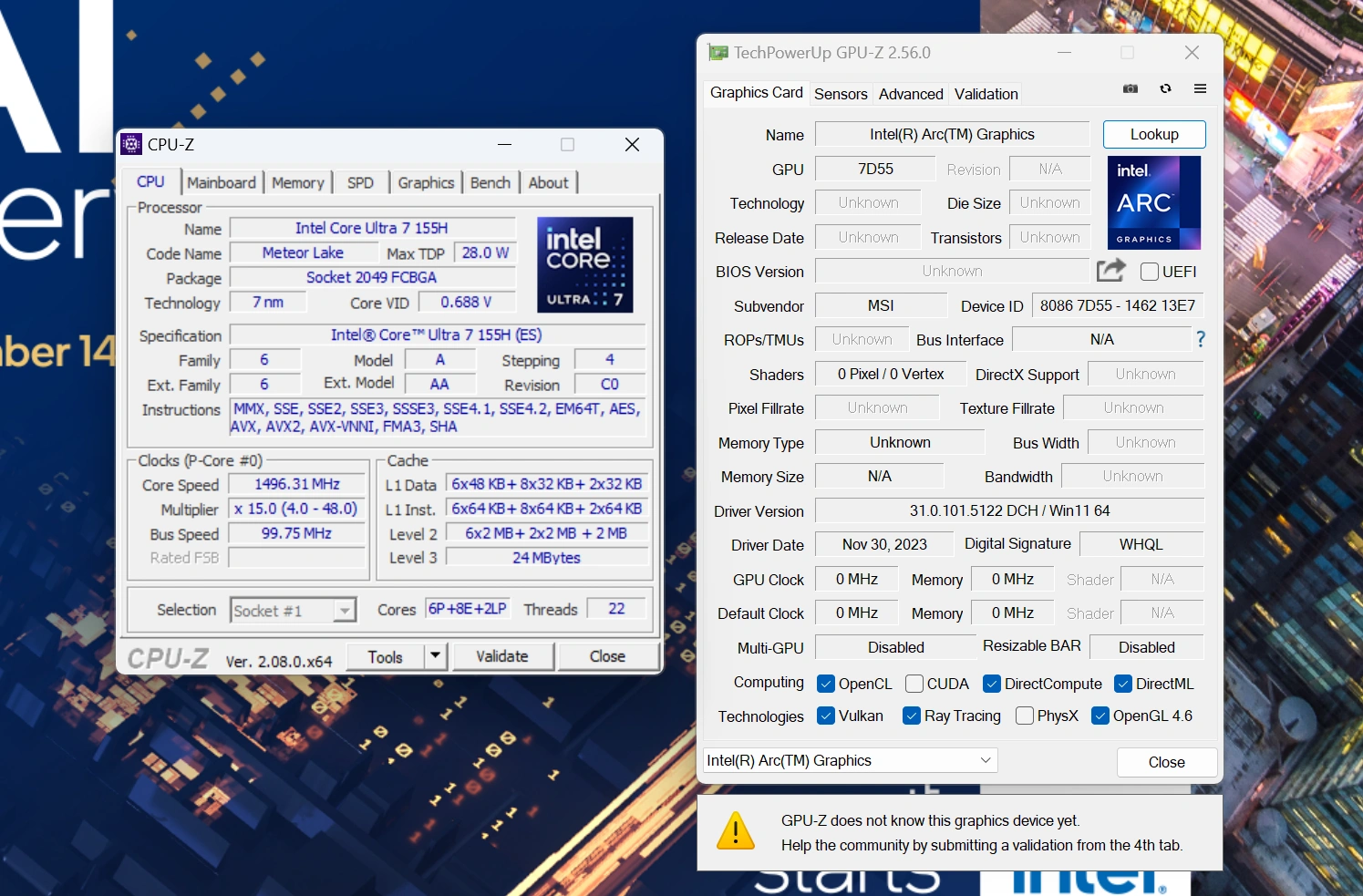Open the Graphics tab in CPU-Z
This screenshot has height=896, width=1363.
click(x=426, y=182)
